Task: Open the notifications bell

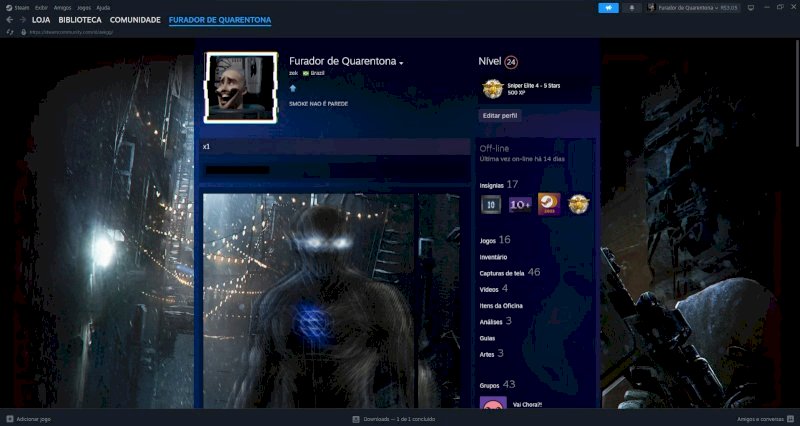Action: [x=632, y=8]
